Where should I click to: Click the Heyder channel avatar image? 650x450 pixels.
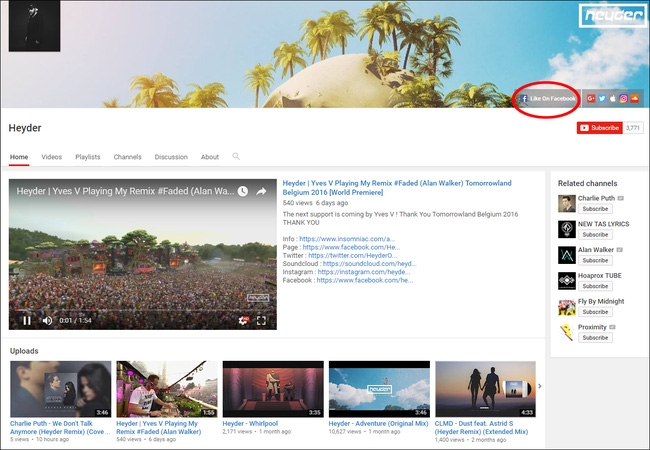click(34, 26)
